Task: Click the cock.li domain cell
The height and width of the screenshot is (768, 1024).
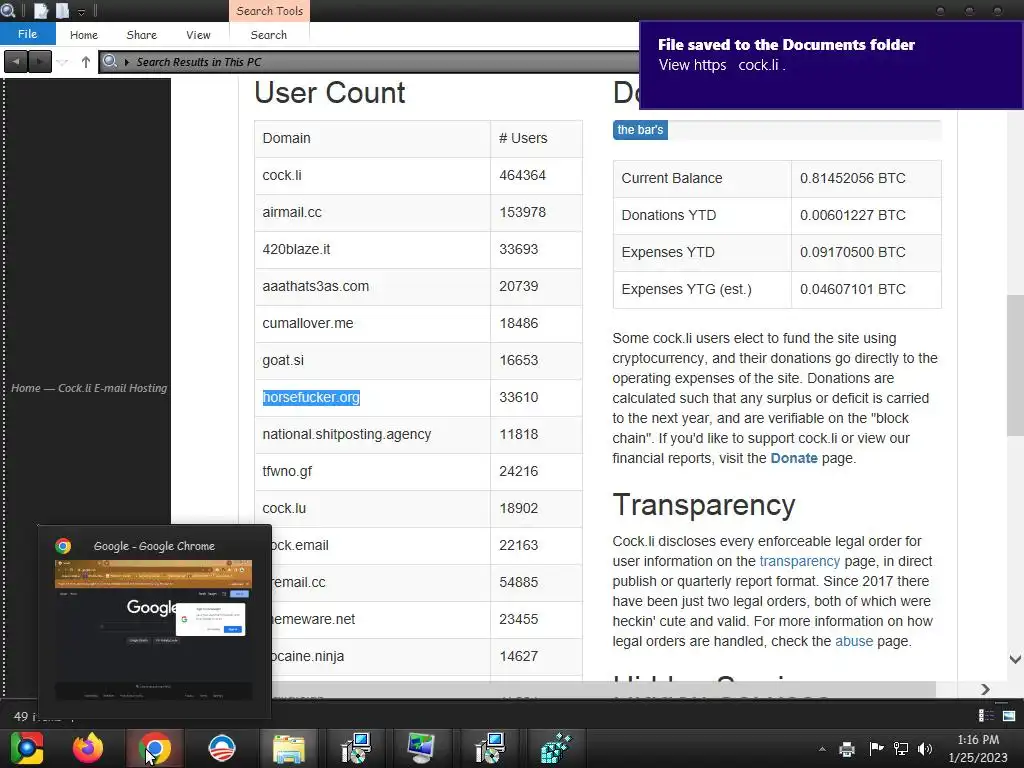Action: coord(372,176)
